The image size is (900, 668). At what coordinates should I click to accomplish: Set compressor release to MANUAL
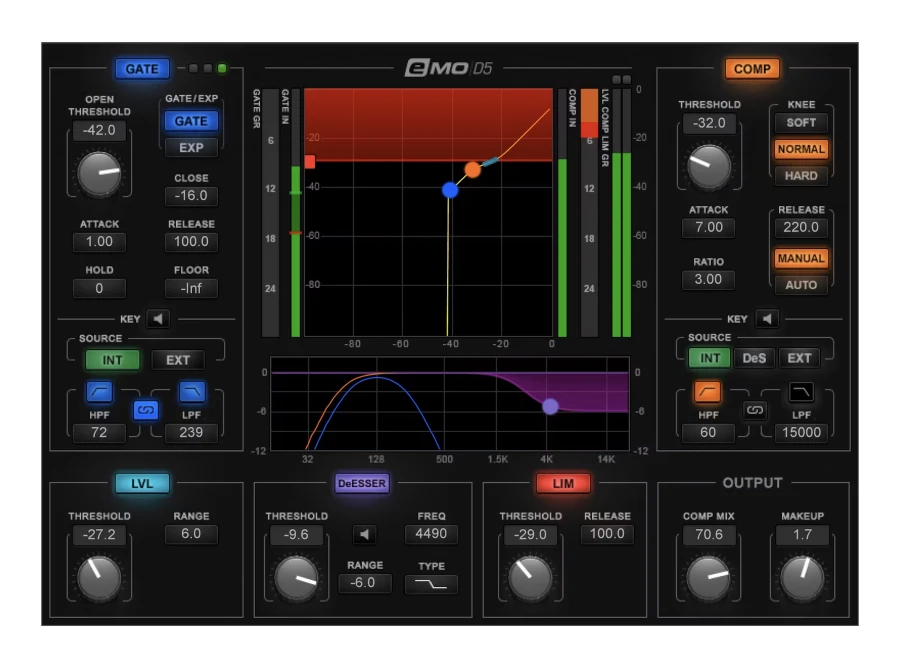coord(801,258)
